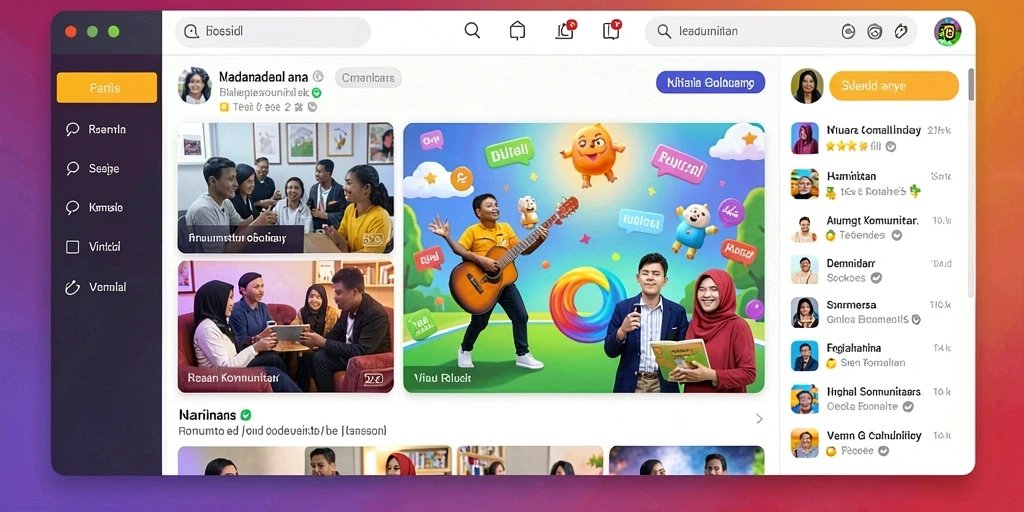Click the avatar left of 'Slerdd anye' button

(807, 86)
